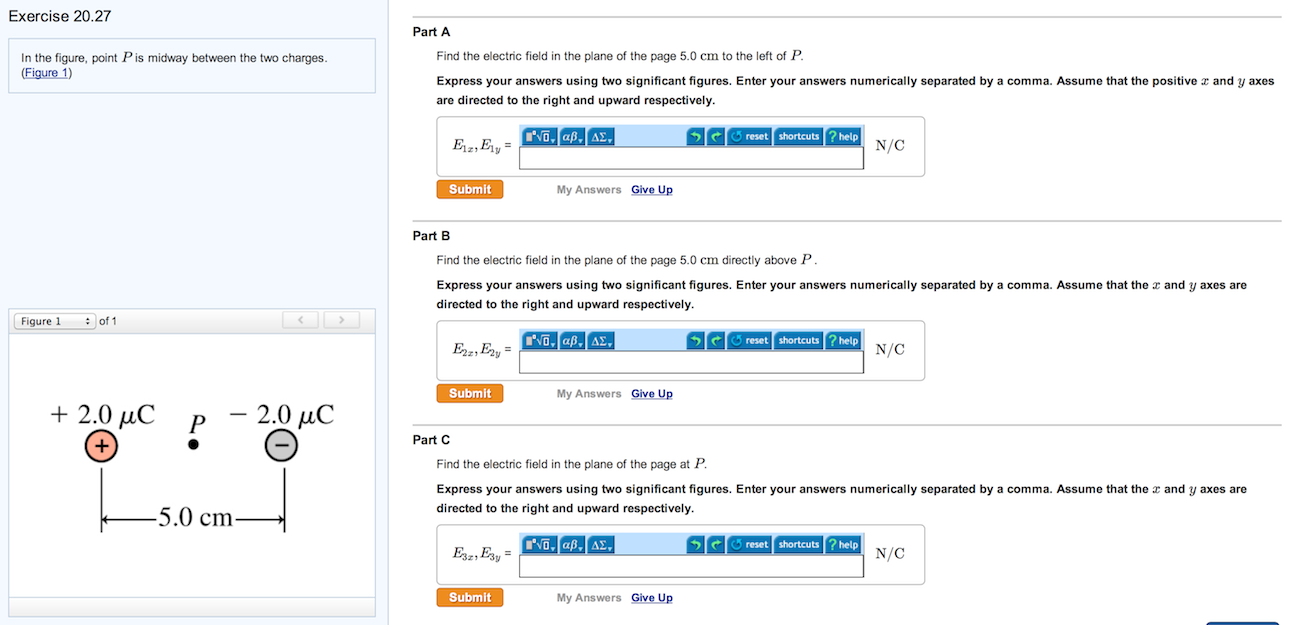Open shortcuts in Part C toolbar
1296x625 pixels.
tap(798, 545)
